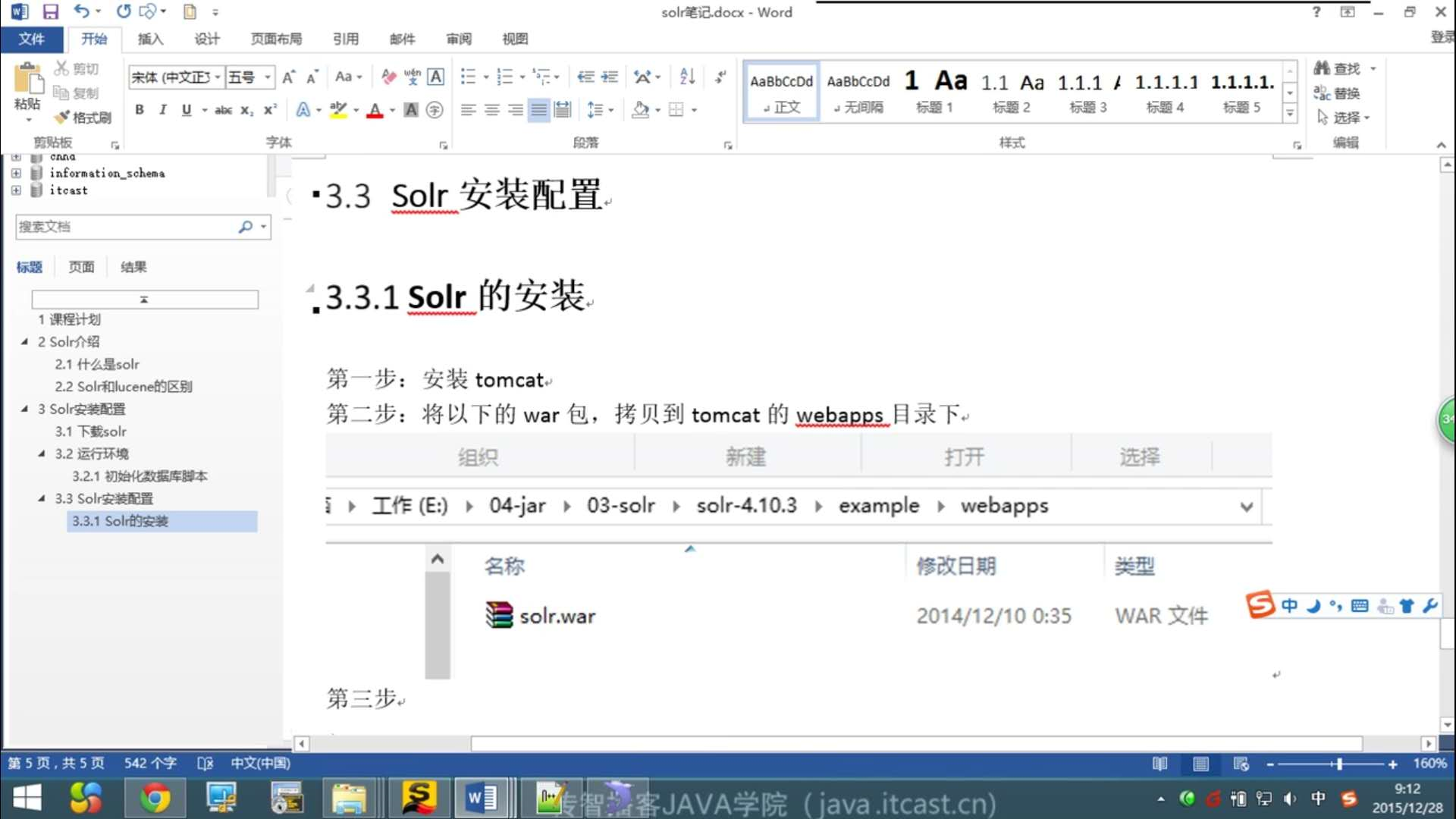The height and width of the screenshot is (819, 1456).
Task: Click the font color A swatch
Action: [x=375, y=110]
